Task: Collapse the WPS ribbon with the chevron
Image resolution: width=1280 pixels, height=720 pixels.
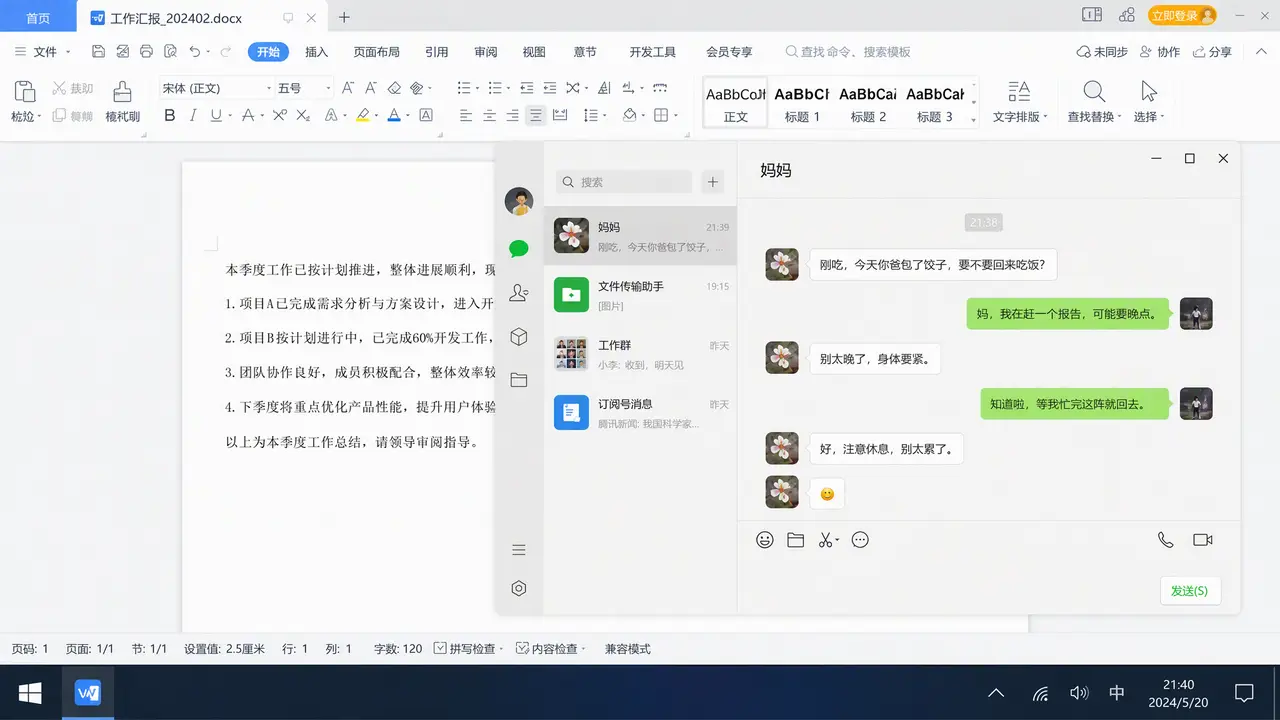Action: pyautogui.click(x=1263, y=51)
